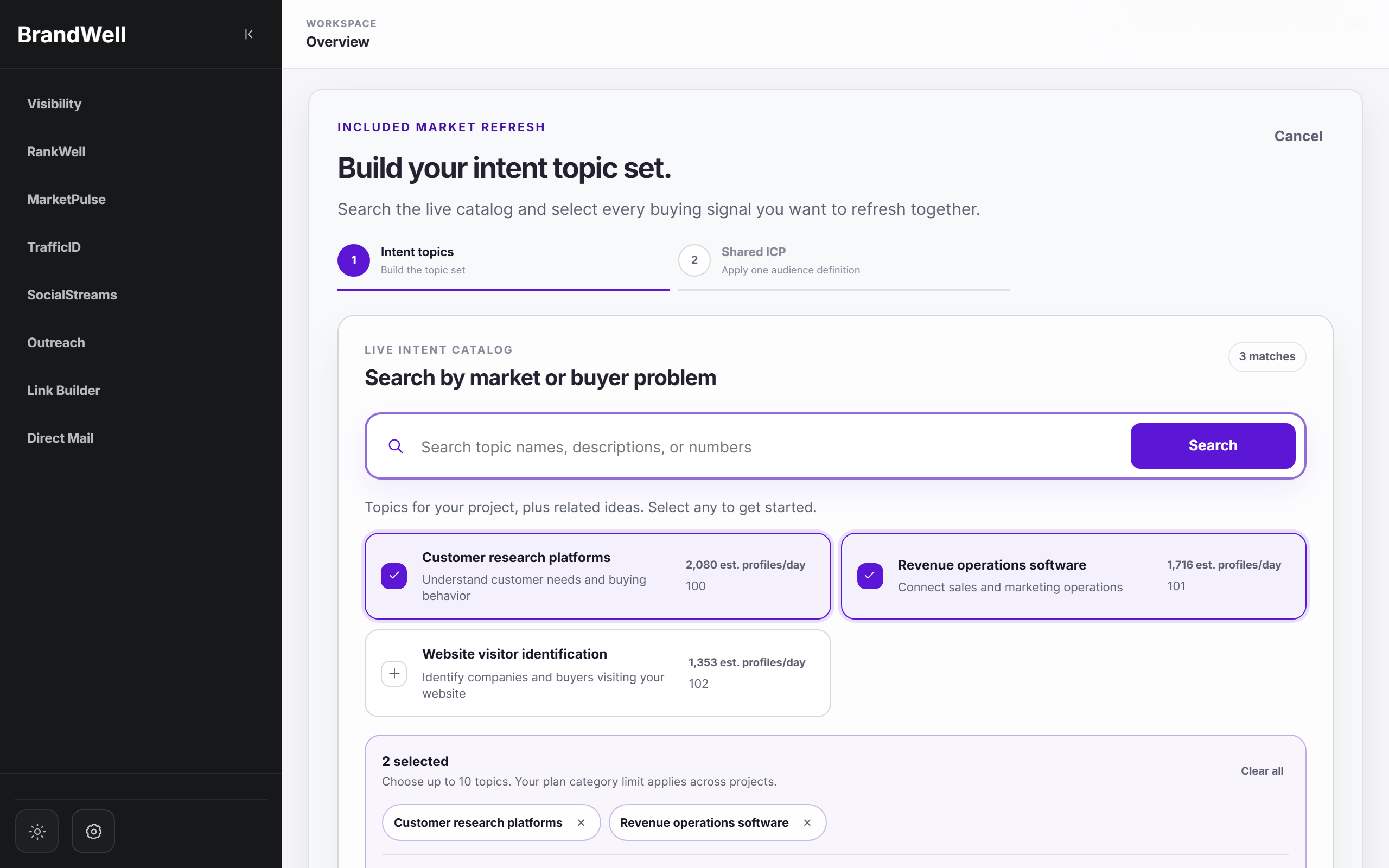This screenshot has width=1389, height=868.
Task: Remove the Customer research platforms chip
Action: (581, 822)
